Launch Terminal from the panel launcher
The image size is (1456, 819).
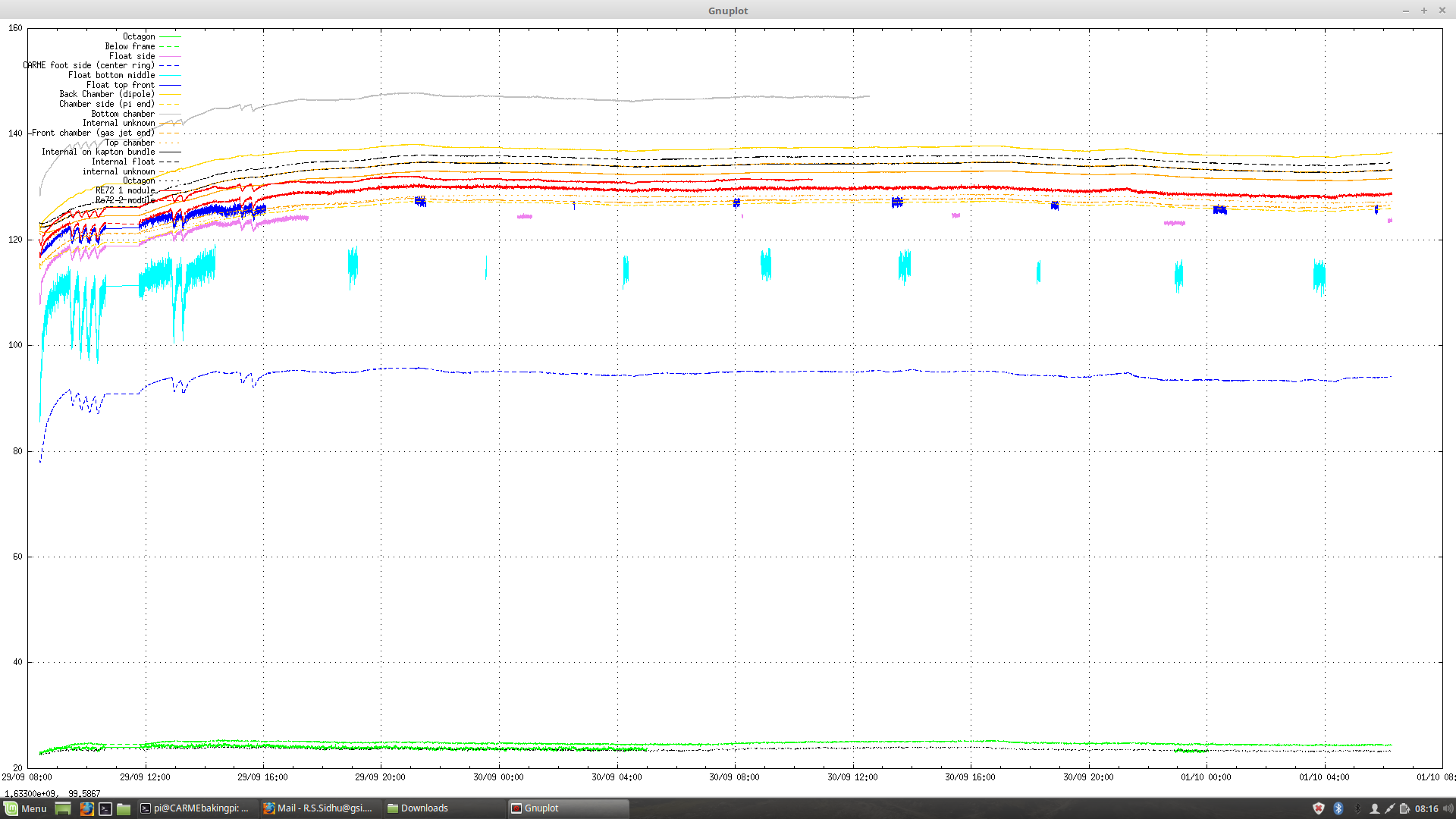pos(105,808)
